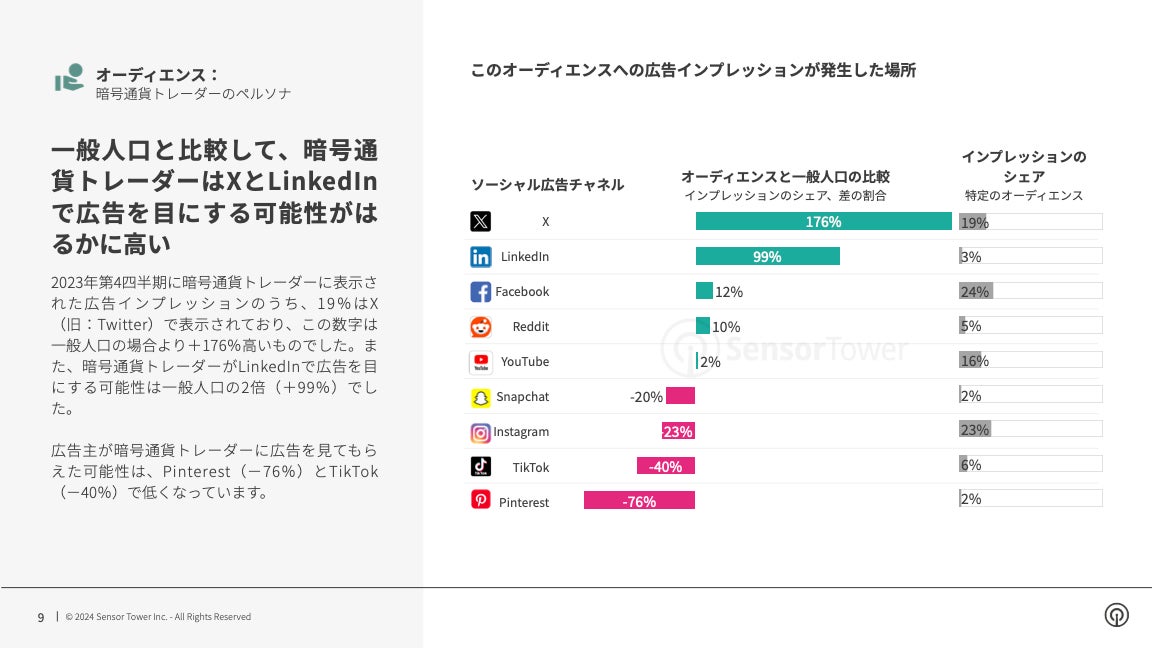1152x648 pixels.
Task: Click the pink -76% Pinterest bar
Action: [639, 501]
